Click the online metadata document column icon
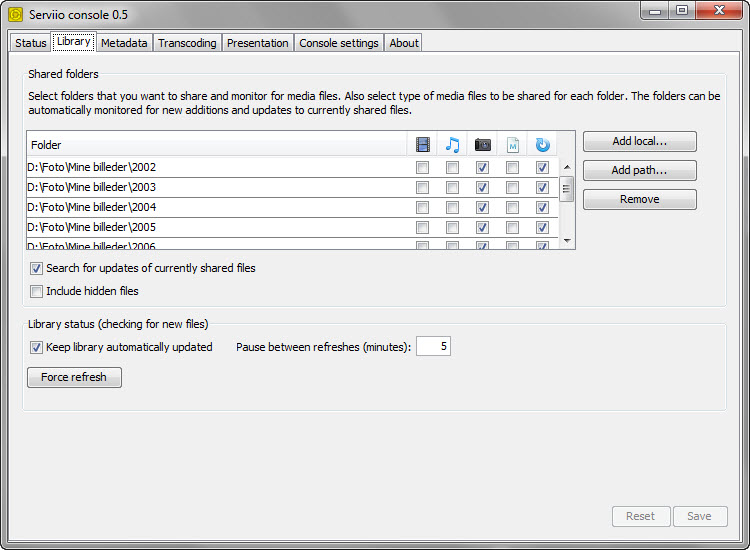 tap(512, 145)
